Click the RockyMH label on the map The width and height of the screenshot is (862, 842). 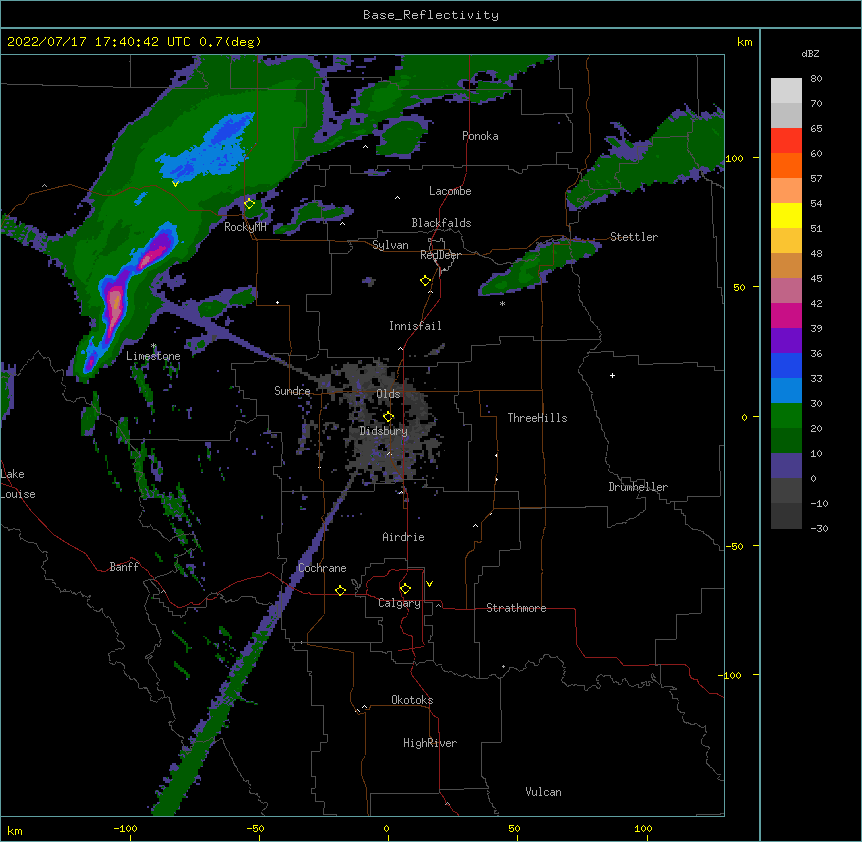245,227
